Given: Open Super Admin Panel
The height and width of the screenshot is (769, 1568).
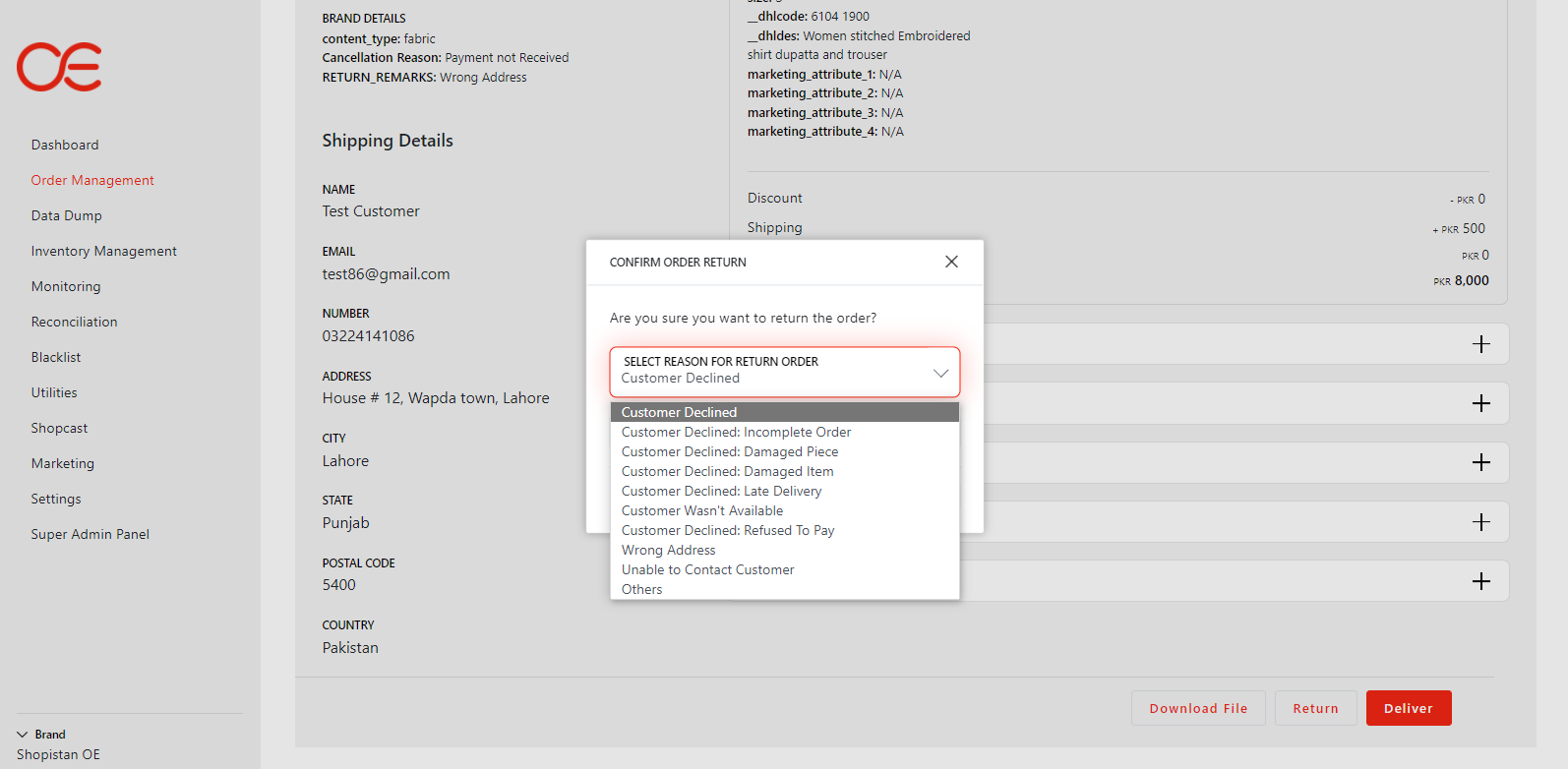Looking at the screenshot, I should [90, 534].
